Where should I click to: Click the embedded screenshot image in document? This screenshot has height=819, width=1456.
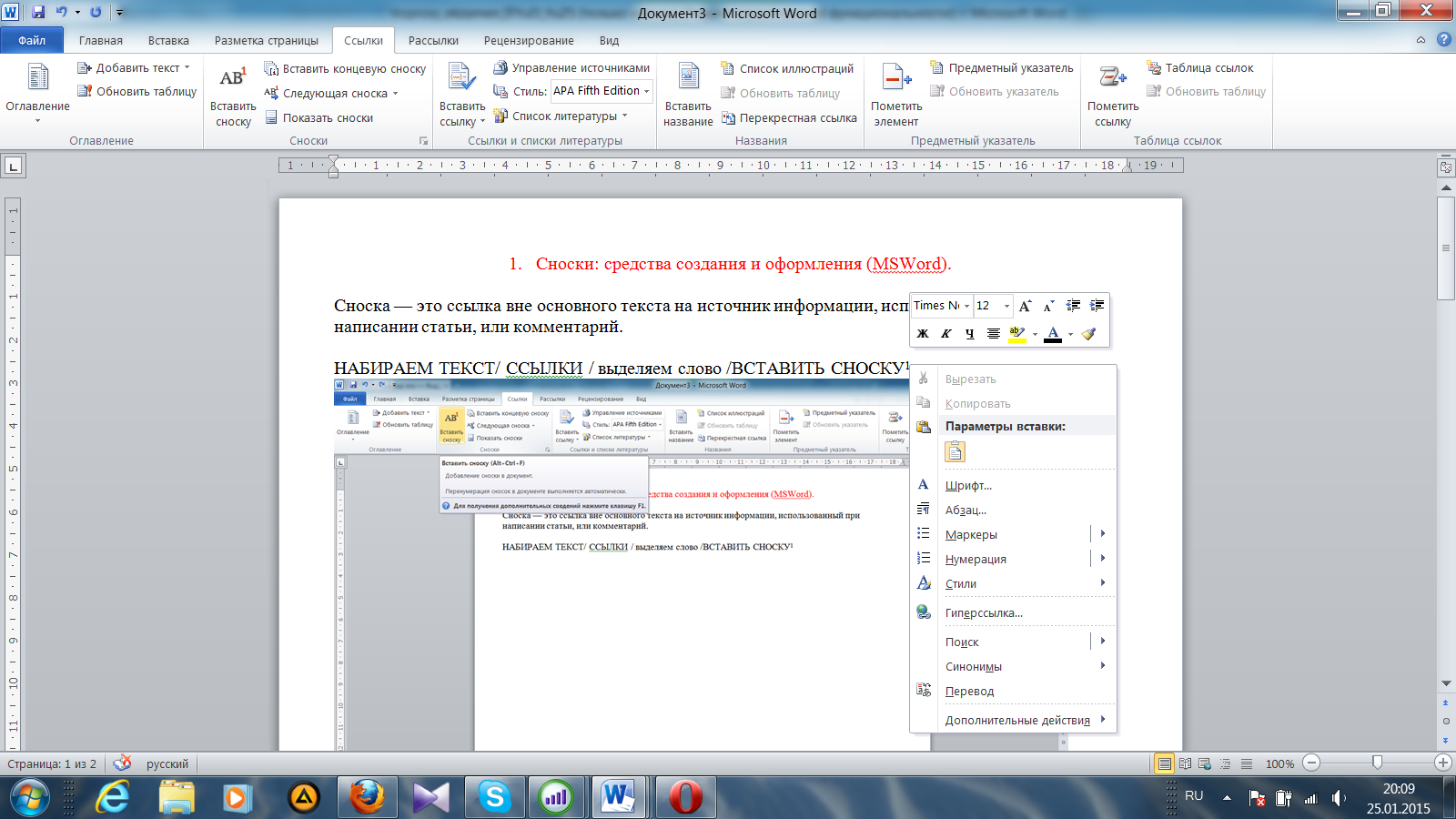pyautogui.click(x=622, y=564)
